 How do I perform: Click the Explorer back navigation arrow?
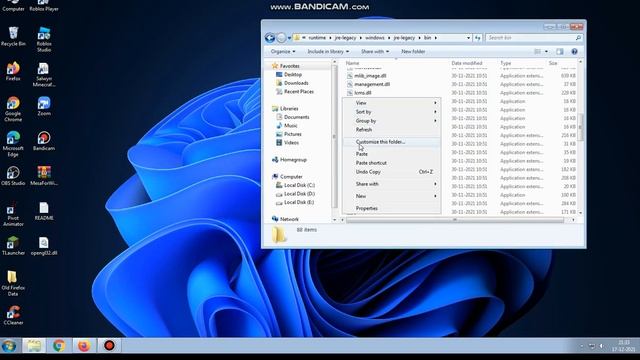pos(269,38)
